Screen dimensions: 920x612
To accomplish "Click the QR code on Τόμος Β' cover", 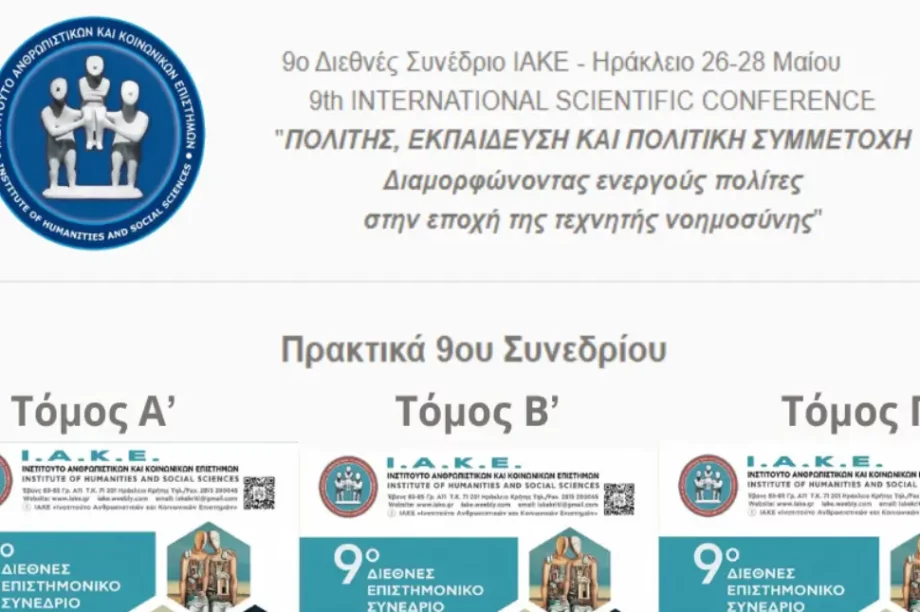I will [x=619, y=499].
